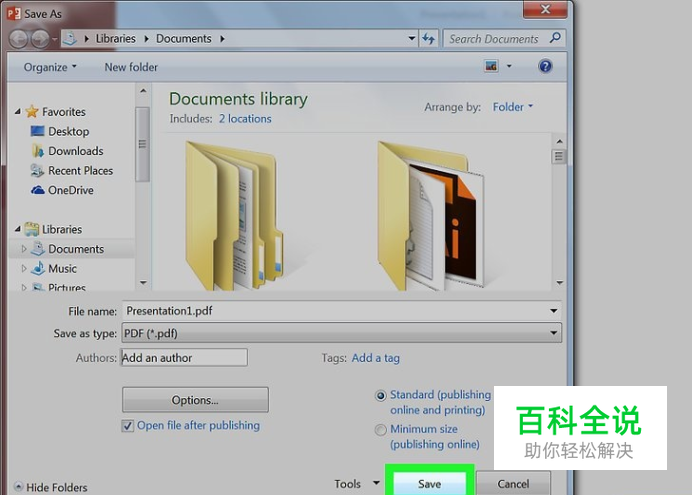Click New folder in toolbar
The height and width of the screenshot is (495, 692).
pyautogui.click(x=131, y=67)
